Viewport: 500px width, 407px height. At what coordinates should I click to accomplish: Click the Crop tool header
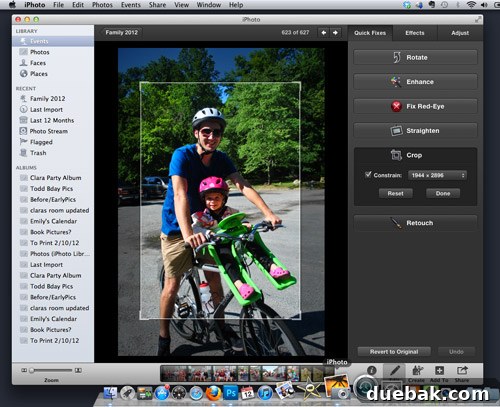(x=415, y=155)
